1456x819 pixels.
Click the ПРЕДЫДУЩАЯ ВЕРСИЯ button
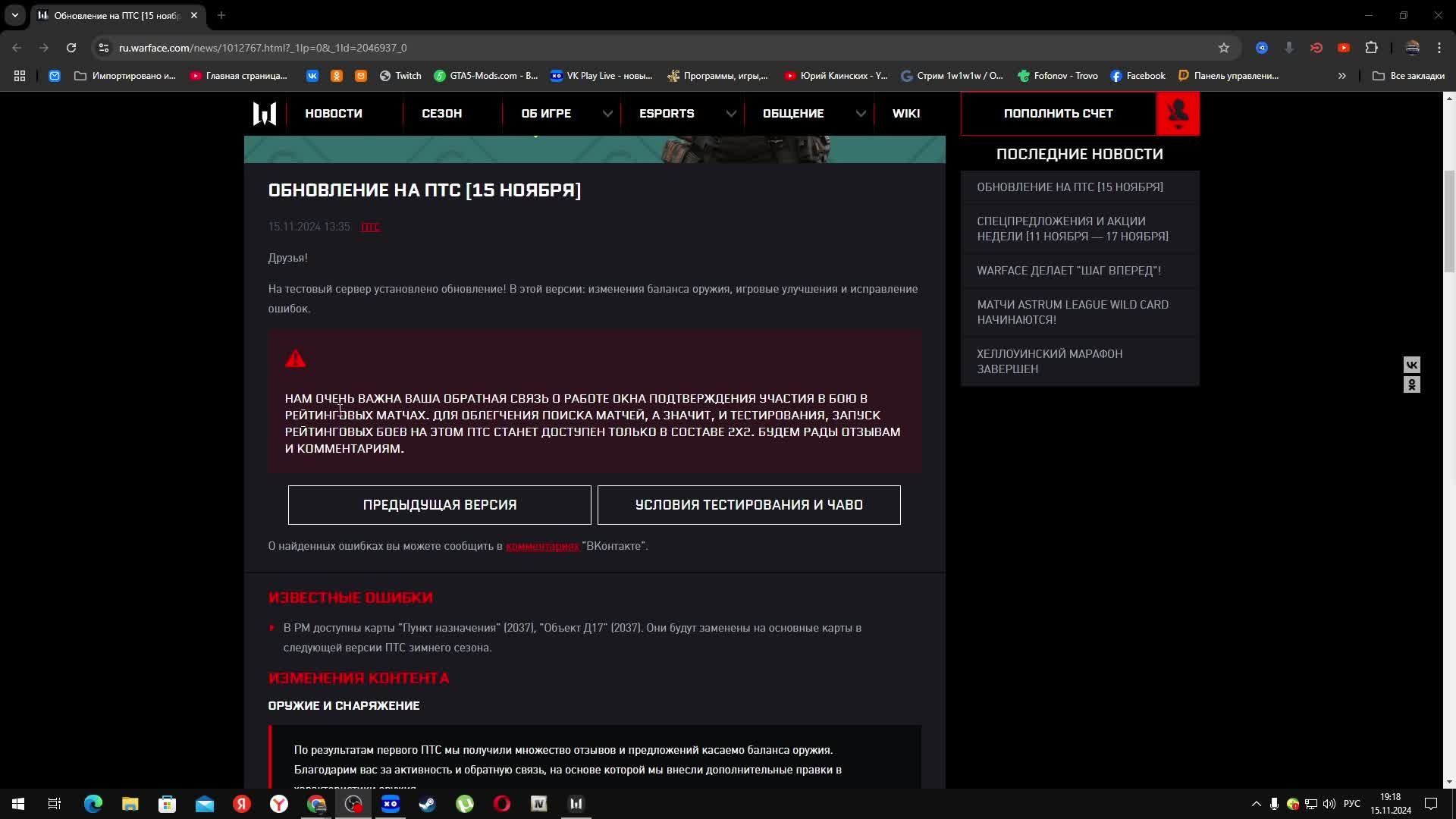439,505
